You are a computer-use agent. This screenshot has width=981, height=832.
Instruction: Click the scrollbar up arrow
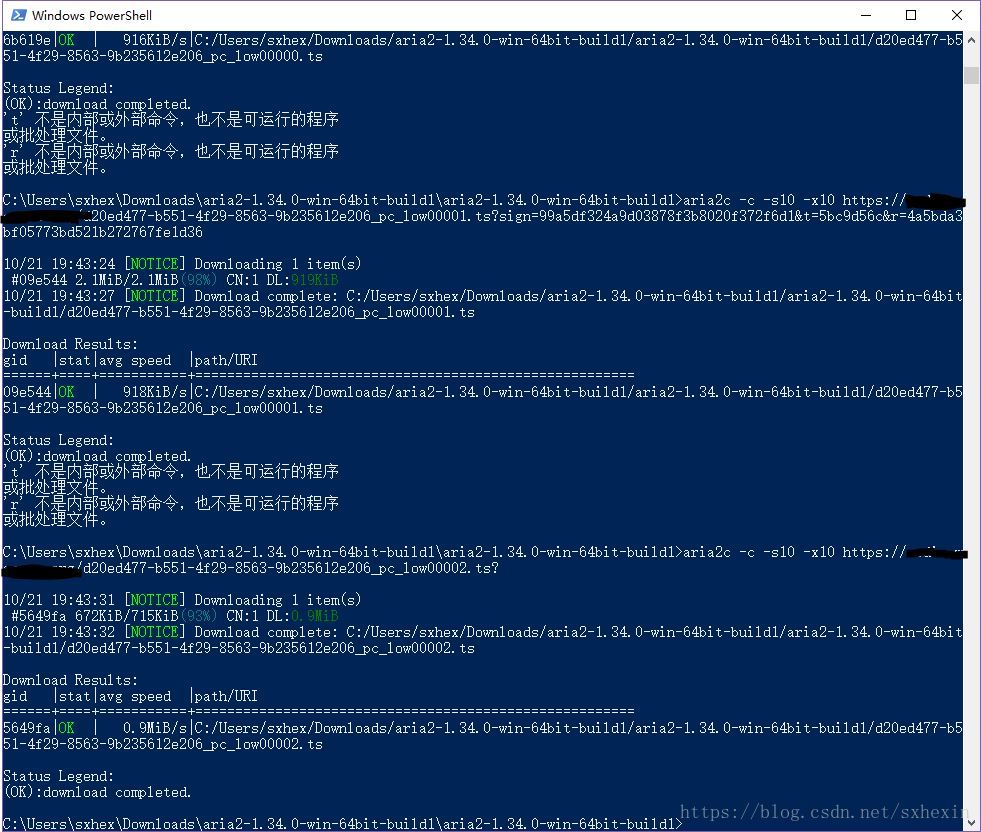(x=971, y=40)
